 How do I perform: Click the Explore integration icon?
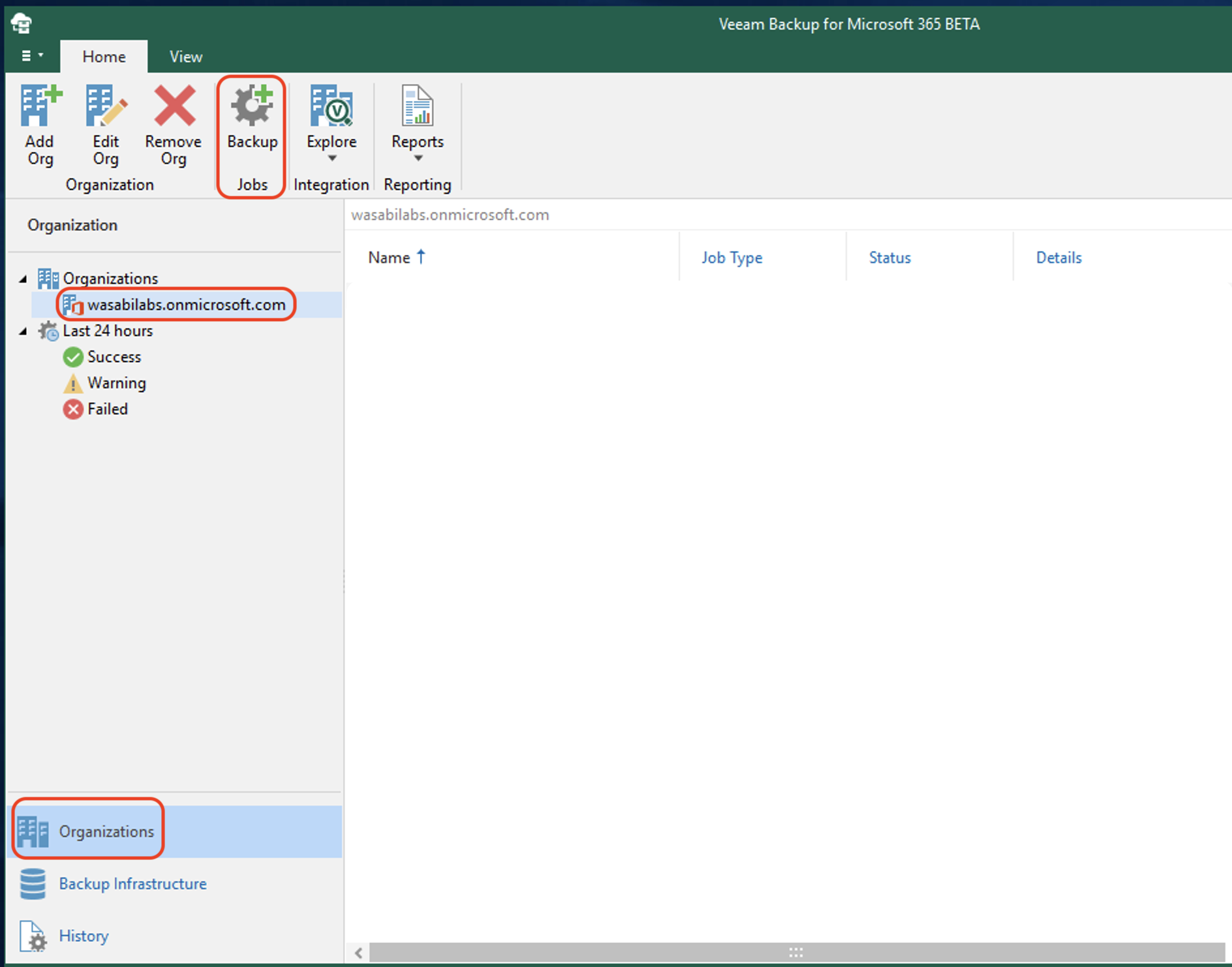pyautogui.click(x=331, y=106)
